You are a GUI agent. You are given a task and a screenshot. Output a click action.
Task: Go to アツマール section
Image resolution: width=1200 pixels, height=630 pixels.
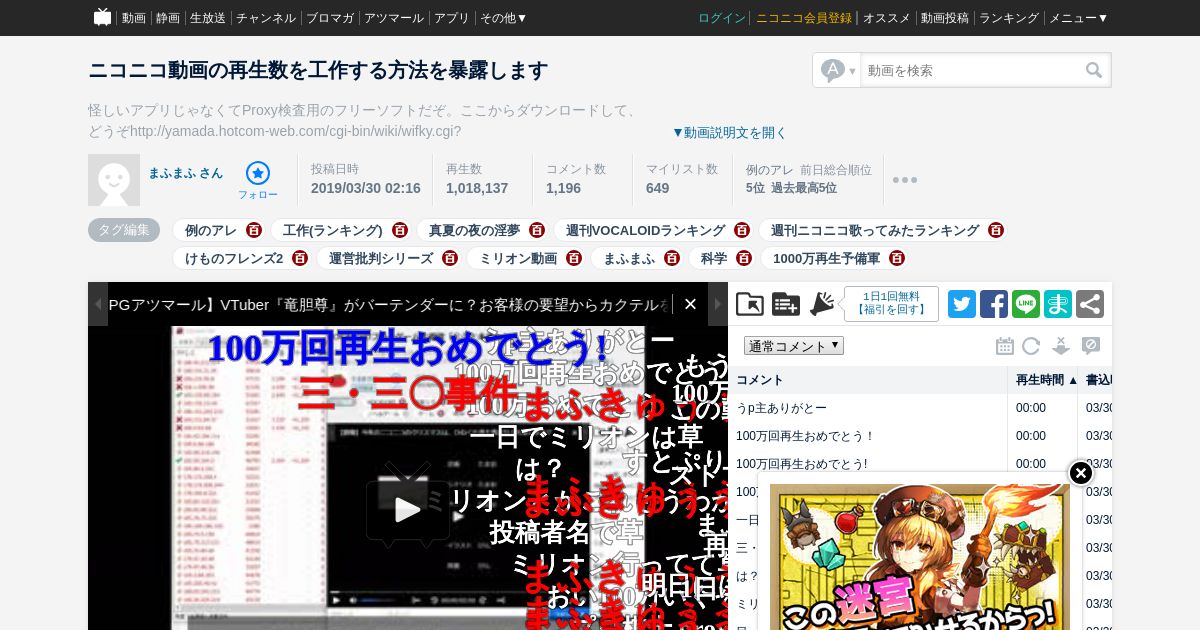(394, 18)
